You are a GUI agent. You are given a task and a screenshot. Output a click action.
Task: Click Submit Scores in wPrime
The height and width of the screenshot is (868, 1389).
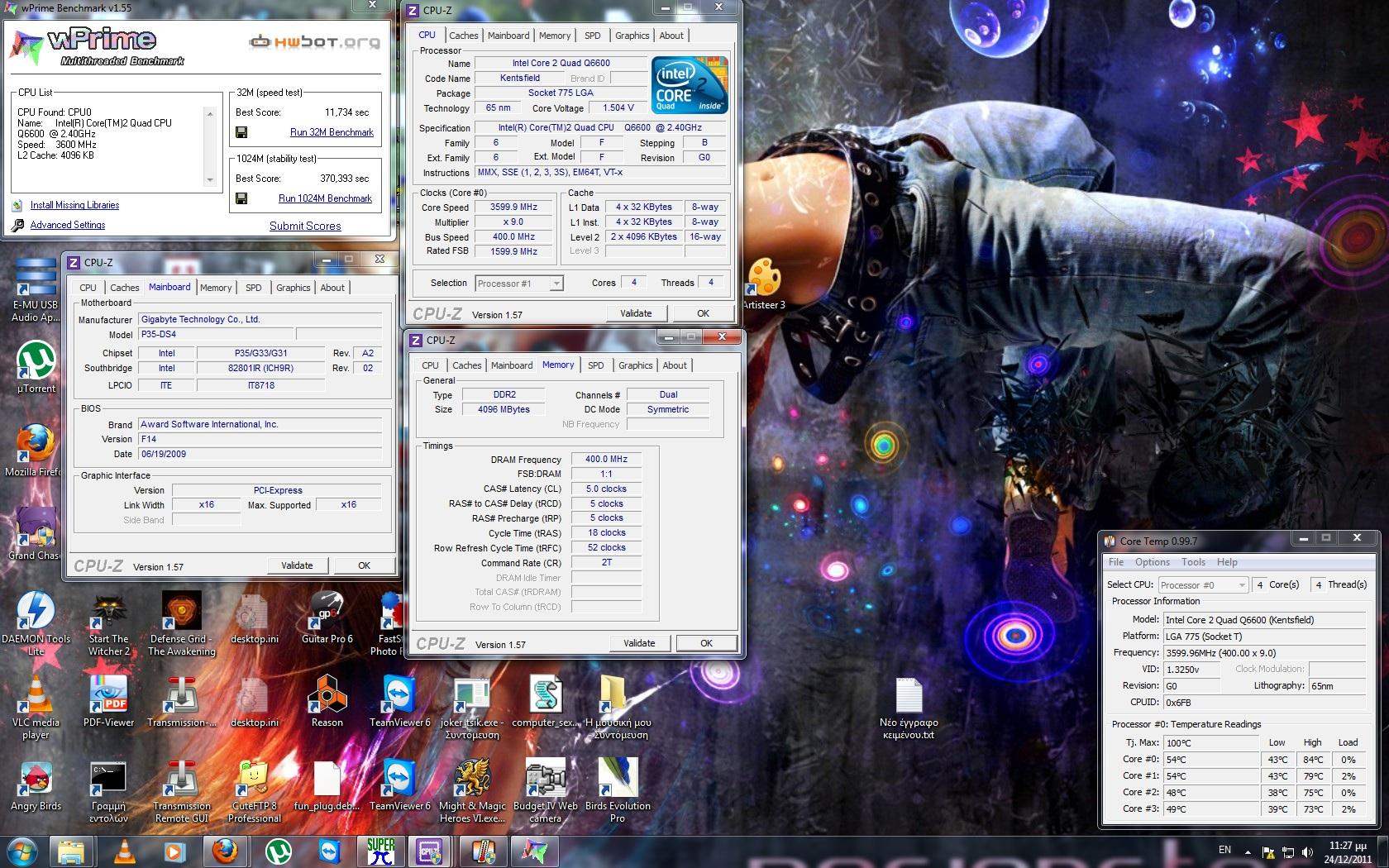click(305, 226)
